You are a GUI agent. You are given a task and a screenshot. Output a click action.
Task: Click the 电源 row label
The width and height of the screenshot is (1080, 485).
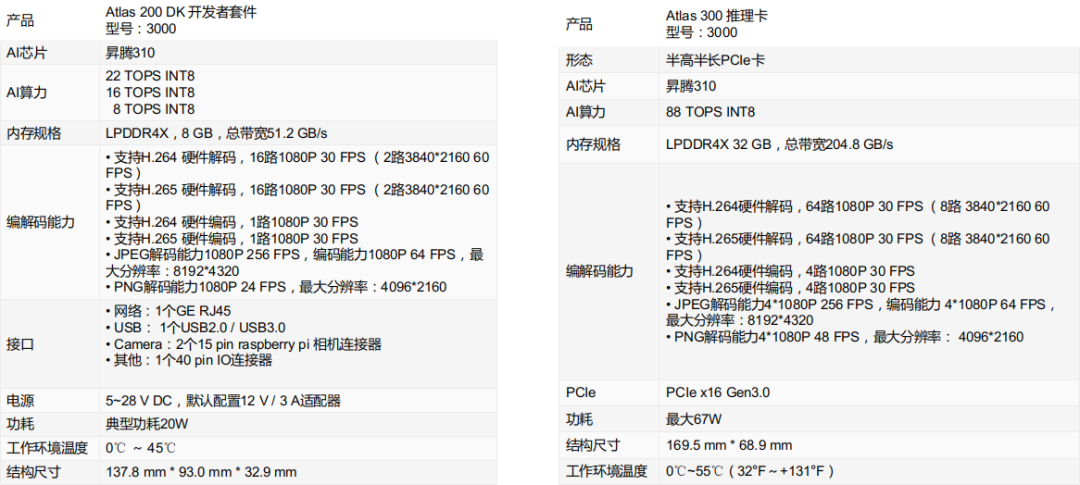20,400
